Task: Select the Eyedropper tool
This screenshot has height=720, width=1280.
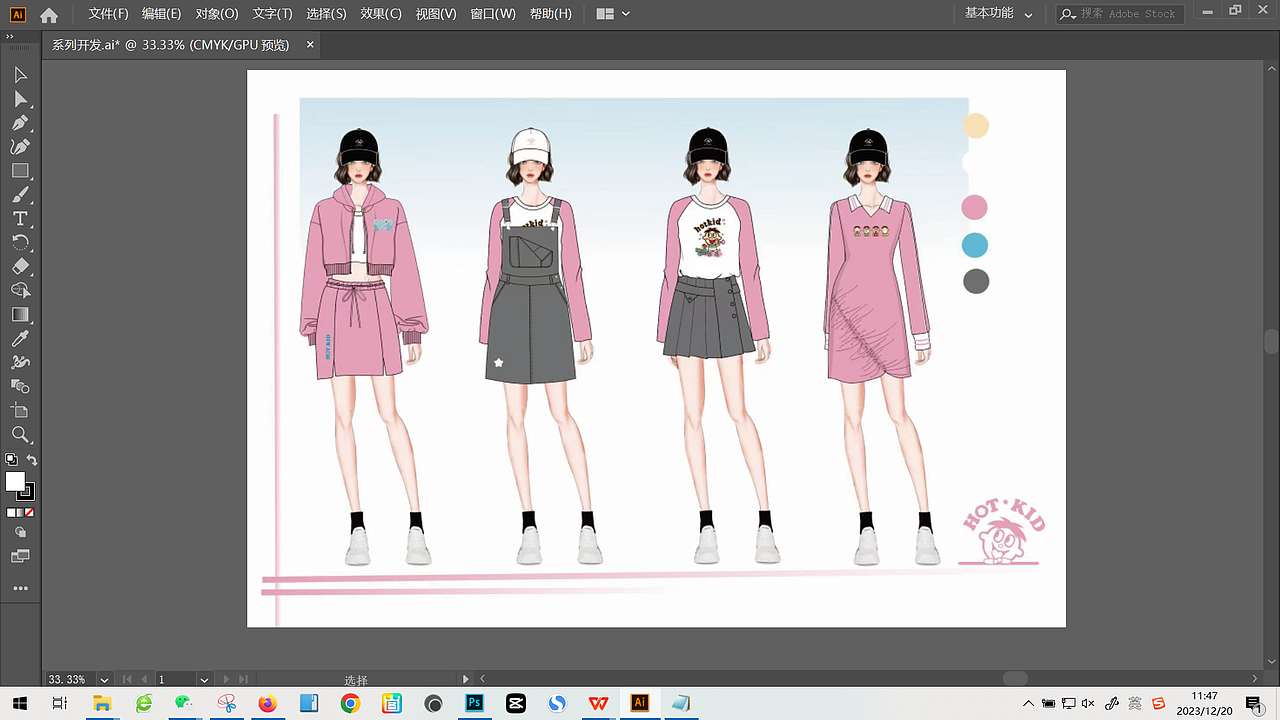Action: 20,339
